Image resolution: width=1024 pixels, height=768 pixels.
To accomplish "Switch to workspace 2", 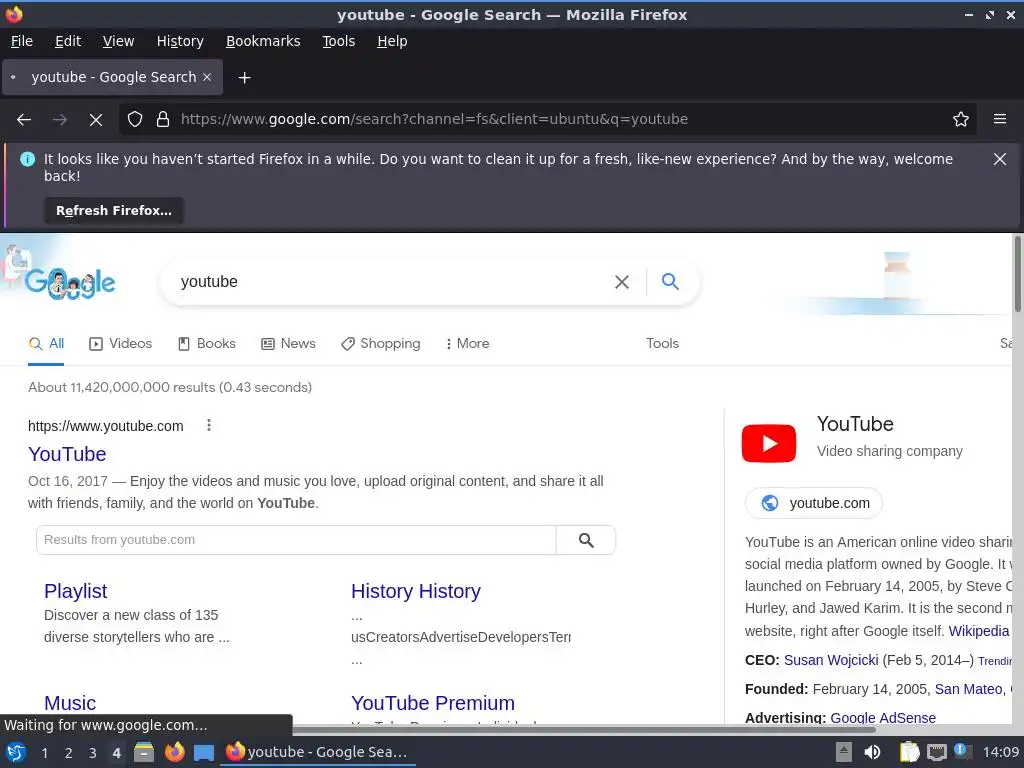I will (69, 753).
